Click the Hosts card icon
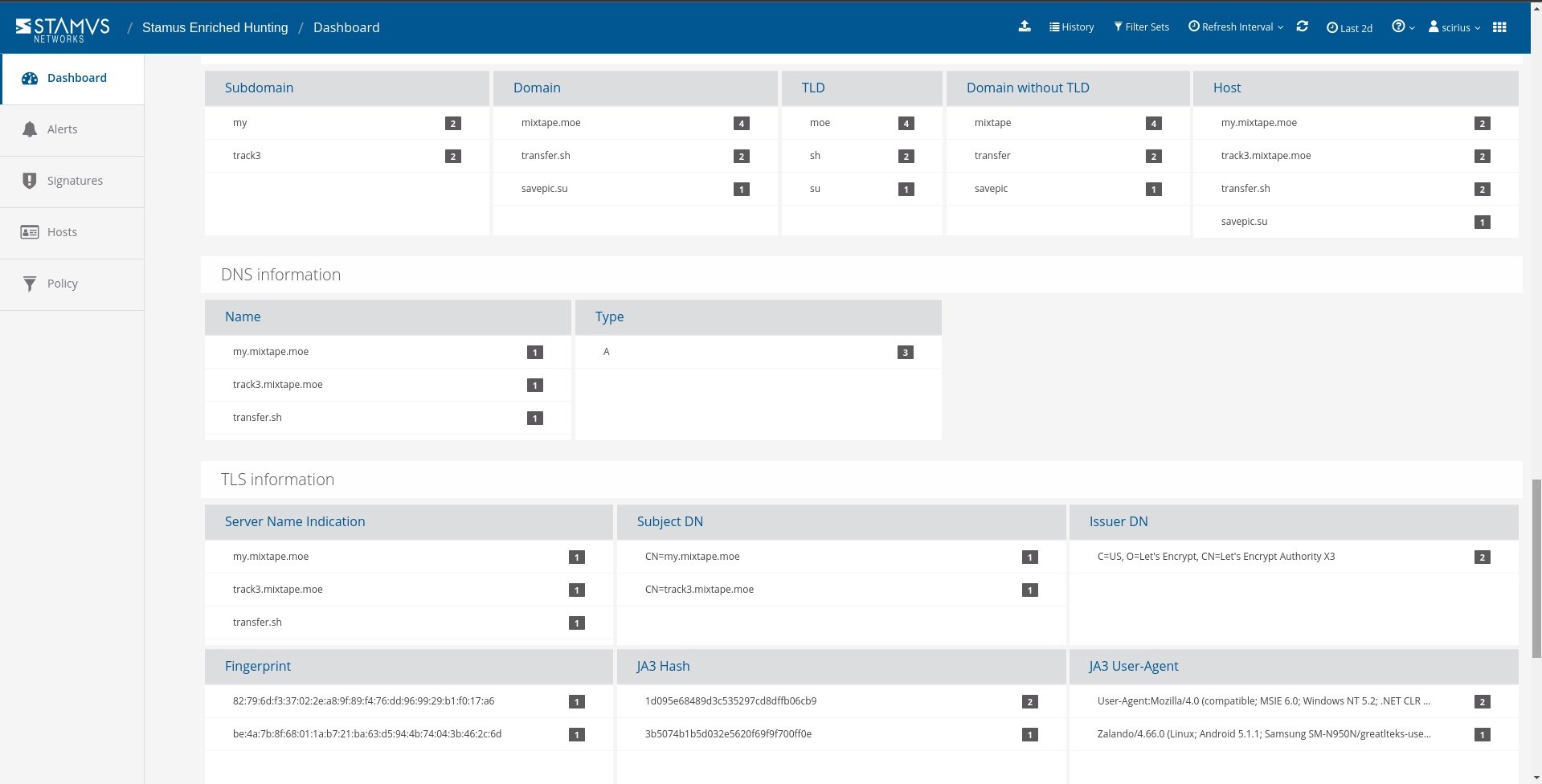Image resolution: width=1542 pixels, height=784 pixels. pyautogui.click(x=30, y=232)
